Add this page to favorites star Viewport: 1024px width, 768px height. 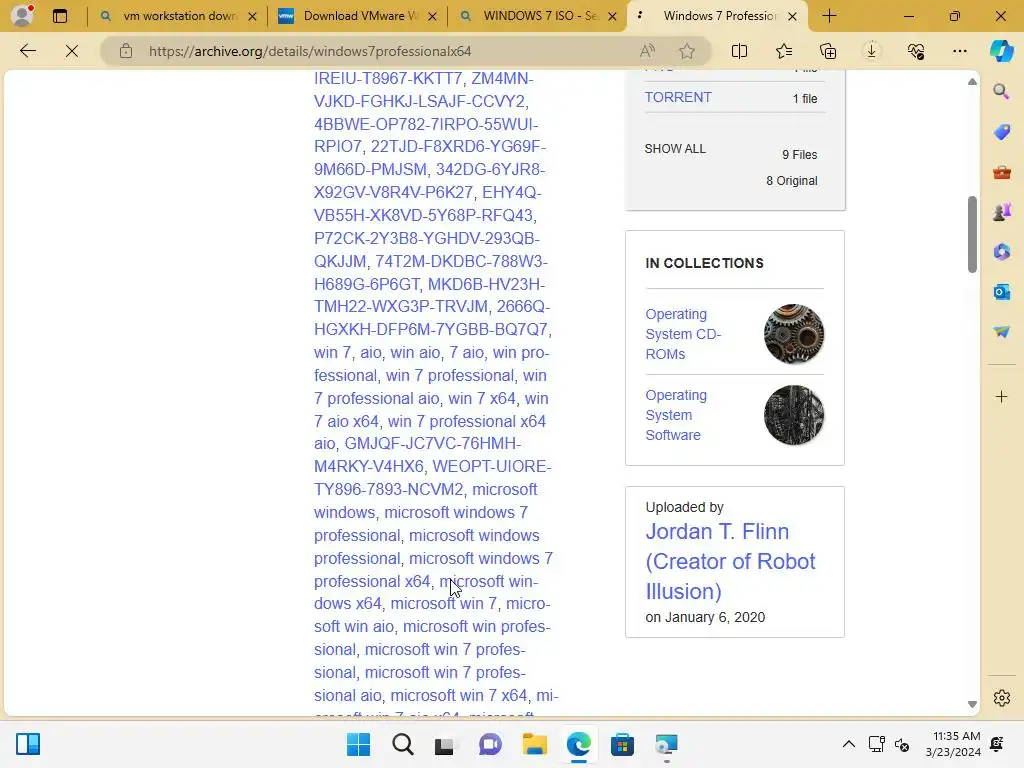(x=686, y=51)
